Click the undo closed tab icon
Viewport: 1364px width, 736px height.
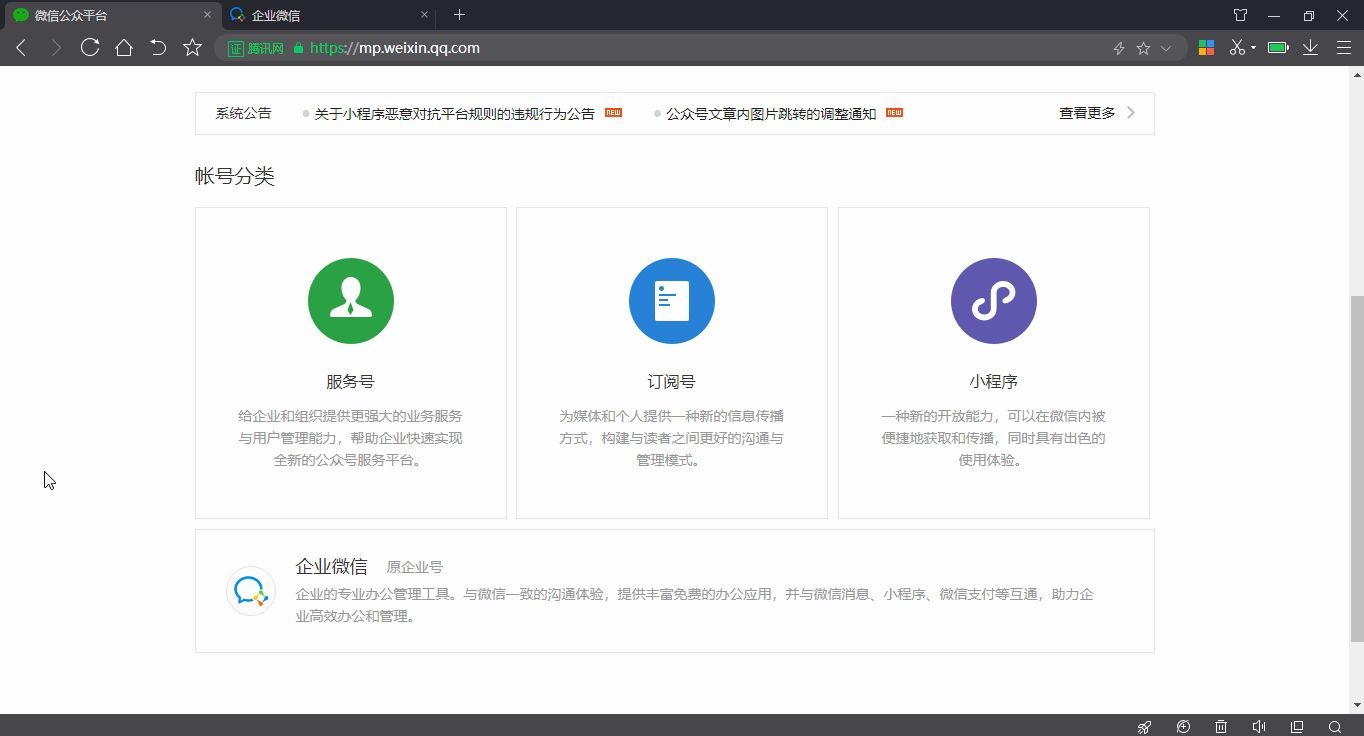[158, 47]
